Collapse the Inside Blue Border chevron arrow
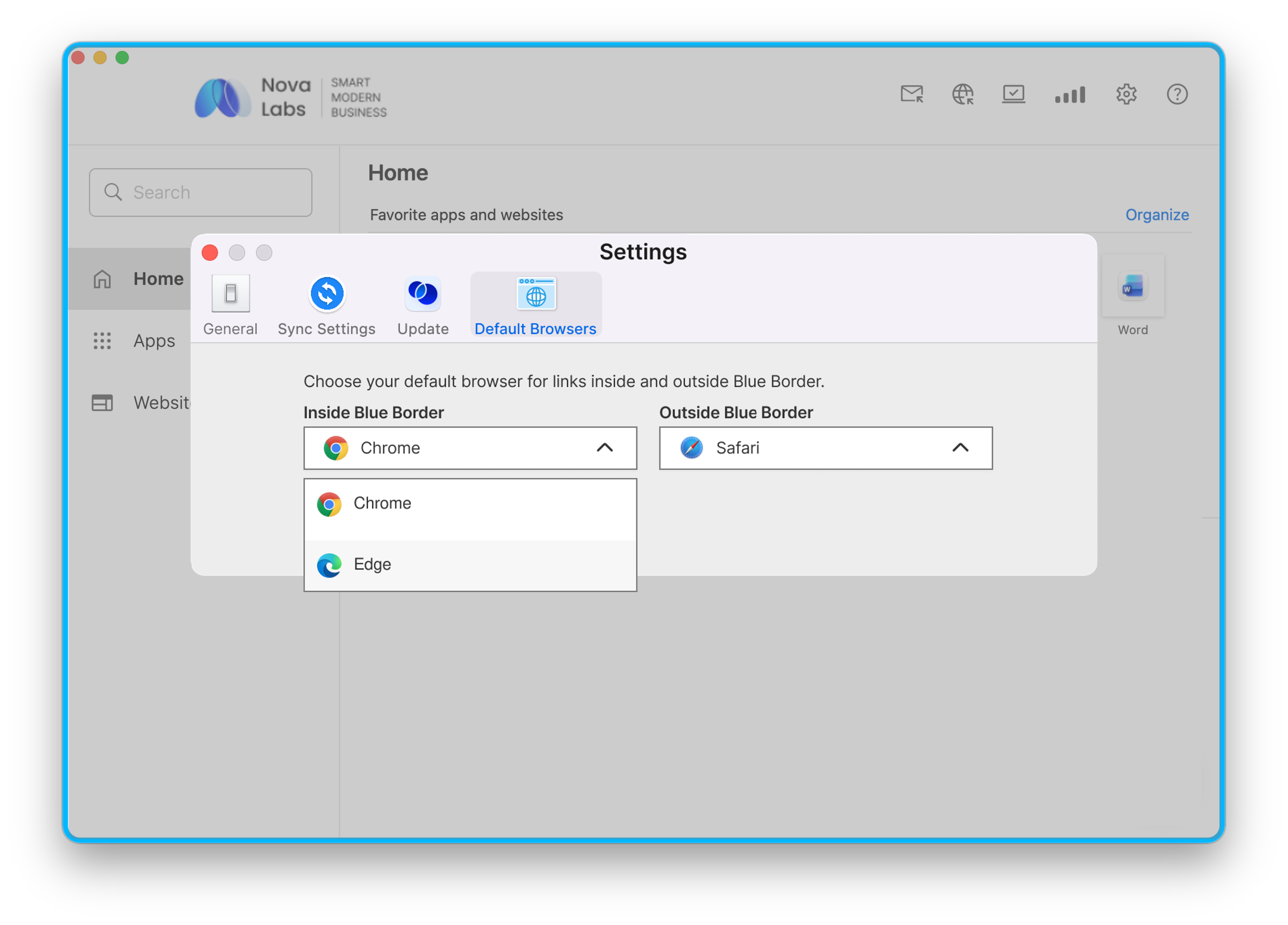 (605, 448)
